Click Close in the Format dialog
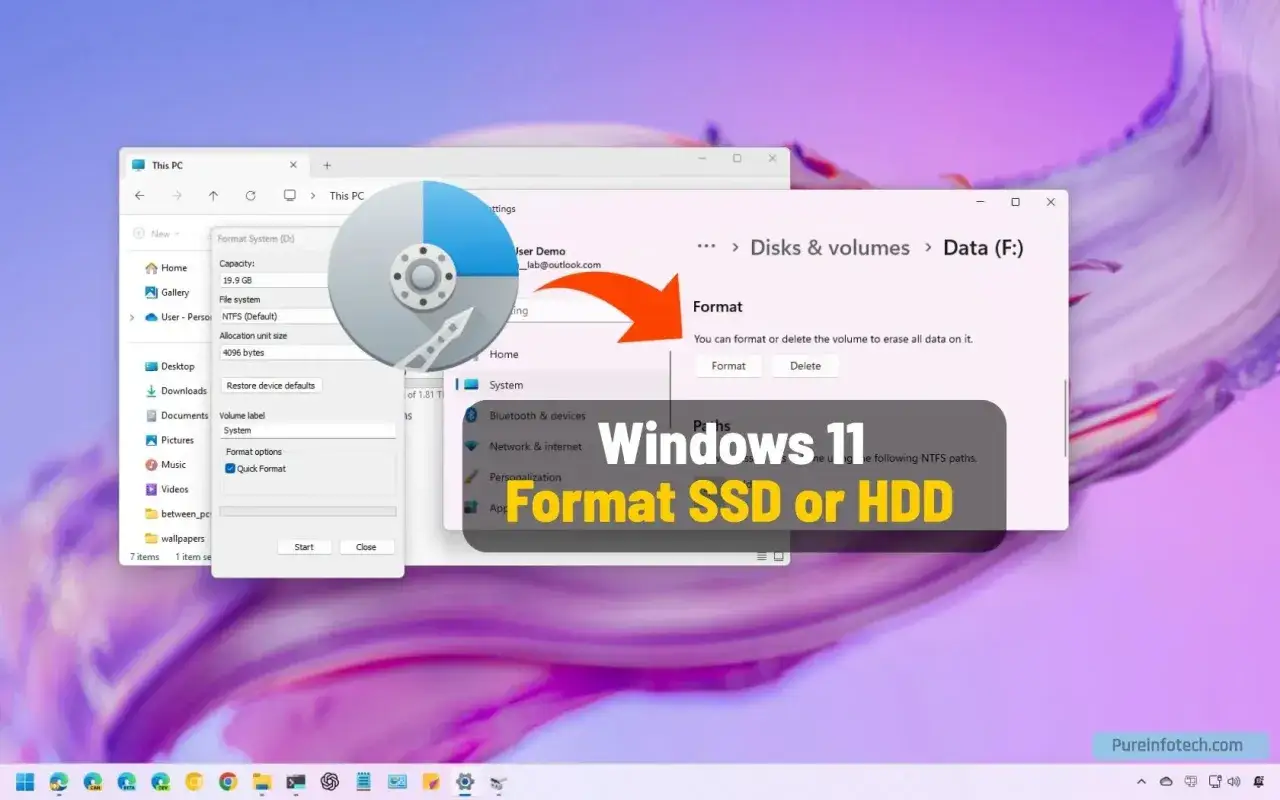The image size is (1280, 800). tap(366, 547)
